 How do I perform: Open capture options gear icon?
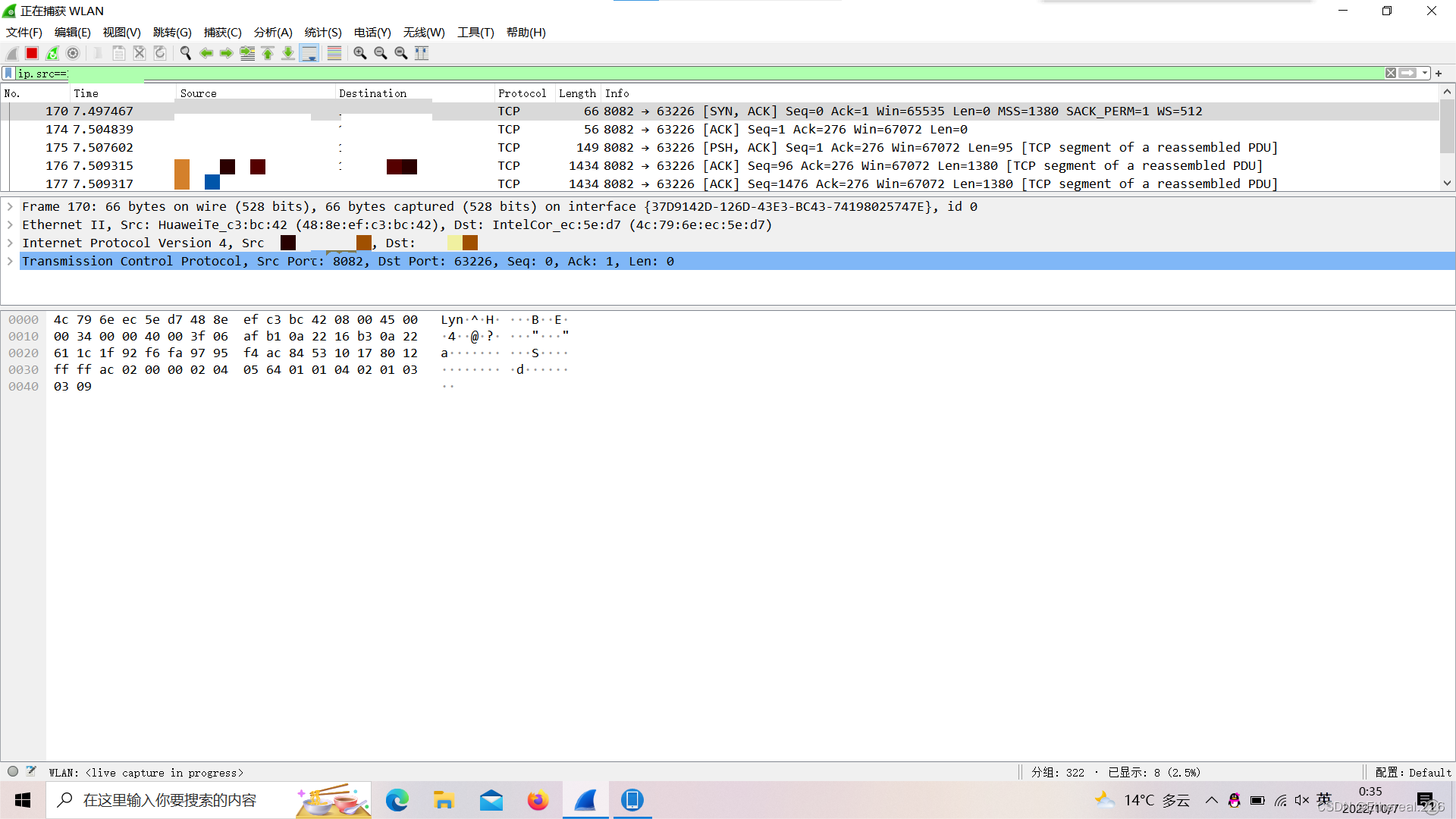[x=73, y=53]
